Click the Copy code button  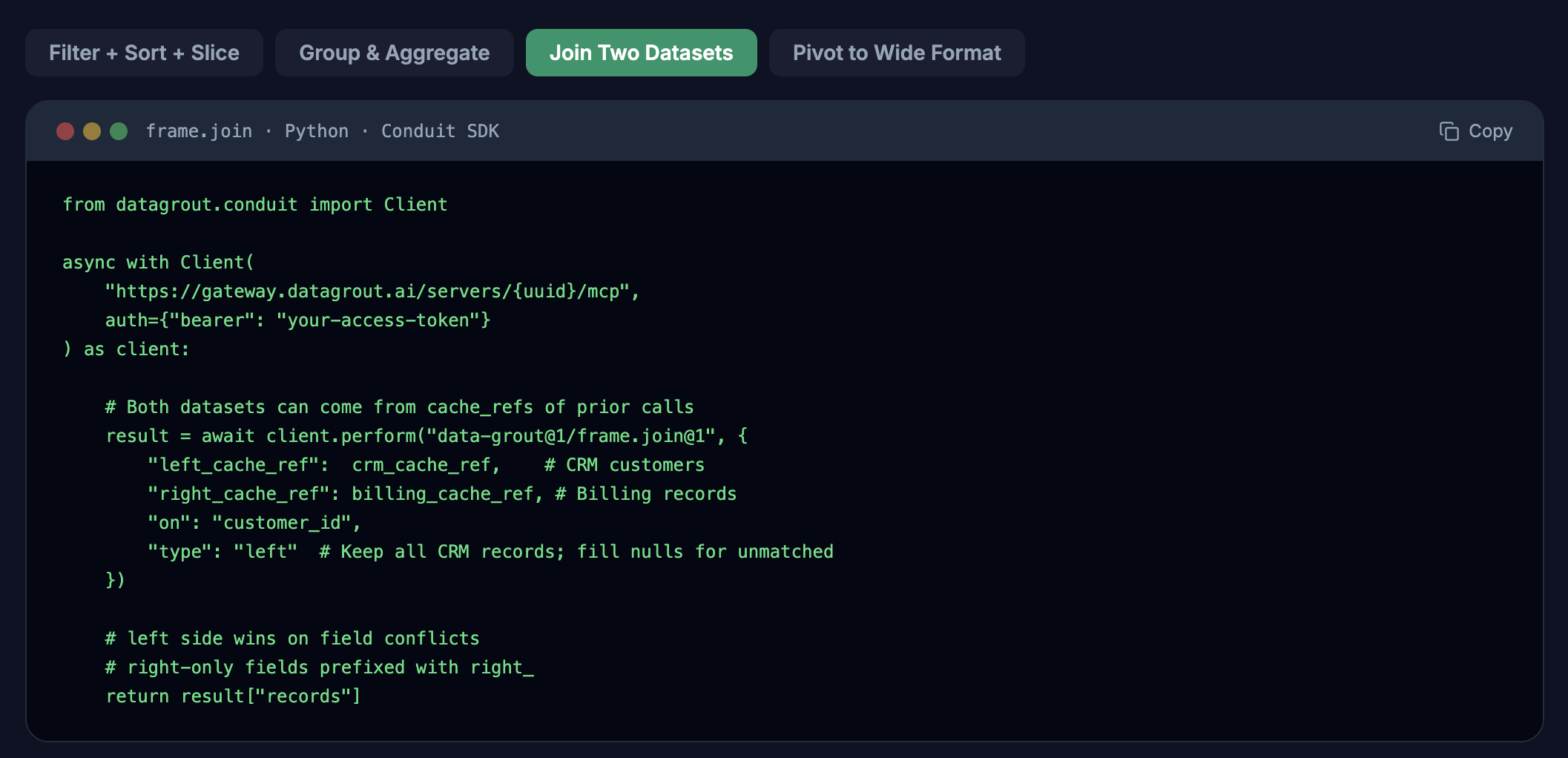[1475, 131]
